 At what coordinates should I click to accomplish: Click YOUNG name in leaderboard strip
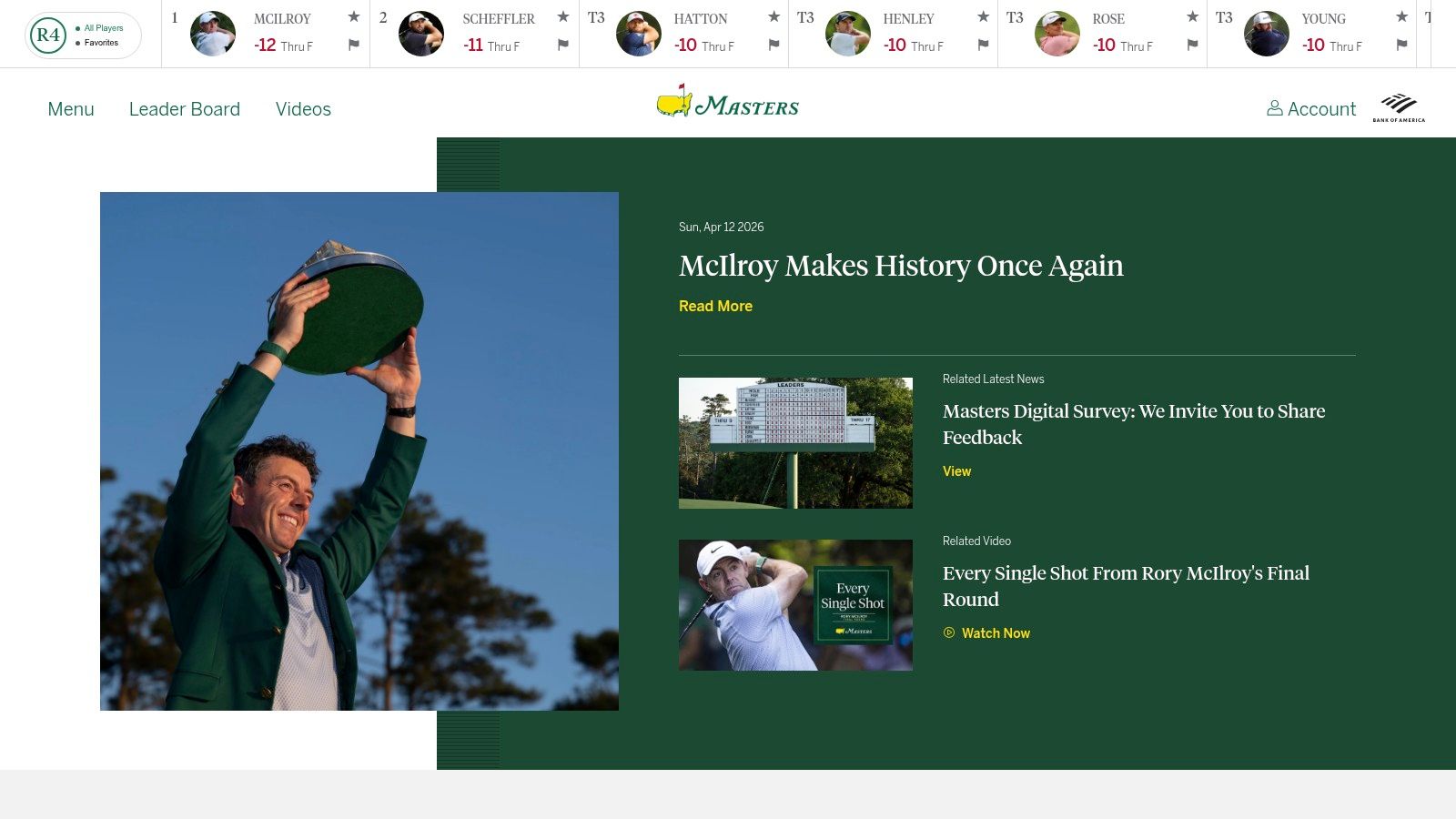[1323, 19]
